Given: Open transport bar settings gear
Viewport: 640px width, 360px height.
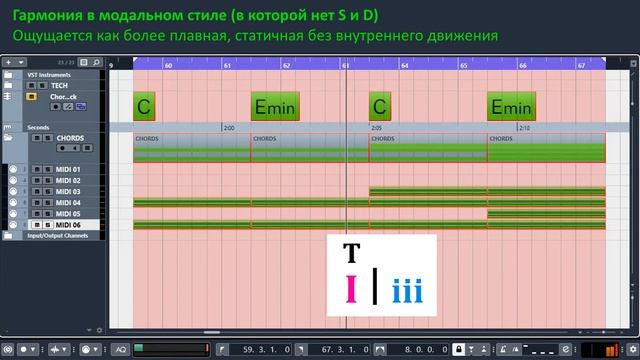Looking at the screenshot, I should point(633,349).
